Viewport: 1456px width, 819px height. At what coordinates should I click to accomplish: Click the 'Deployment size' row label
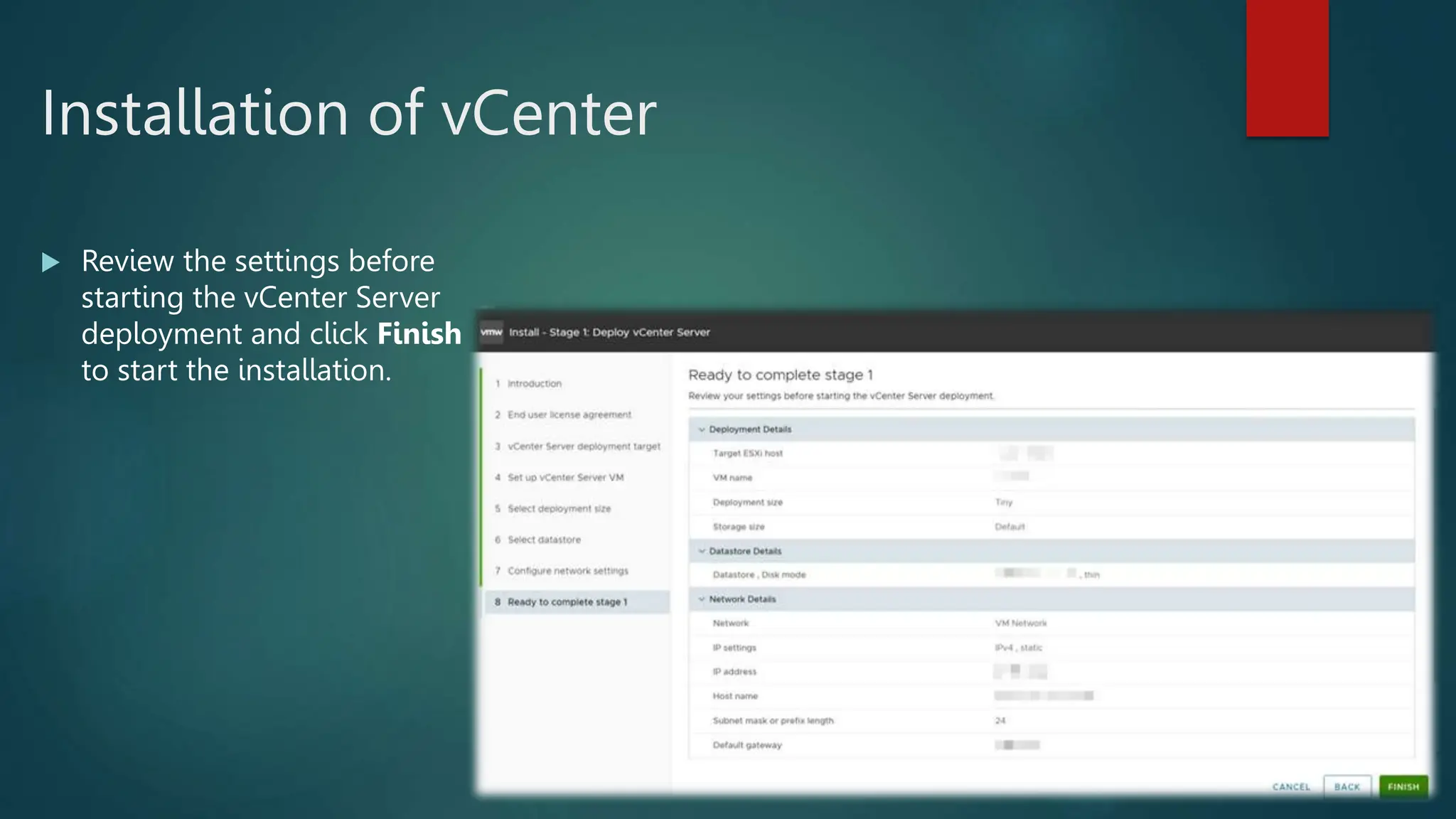pyautogui.click(x=747, y=502)
